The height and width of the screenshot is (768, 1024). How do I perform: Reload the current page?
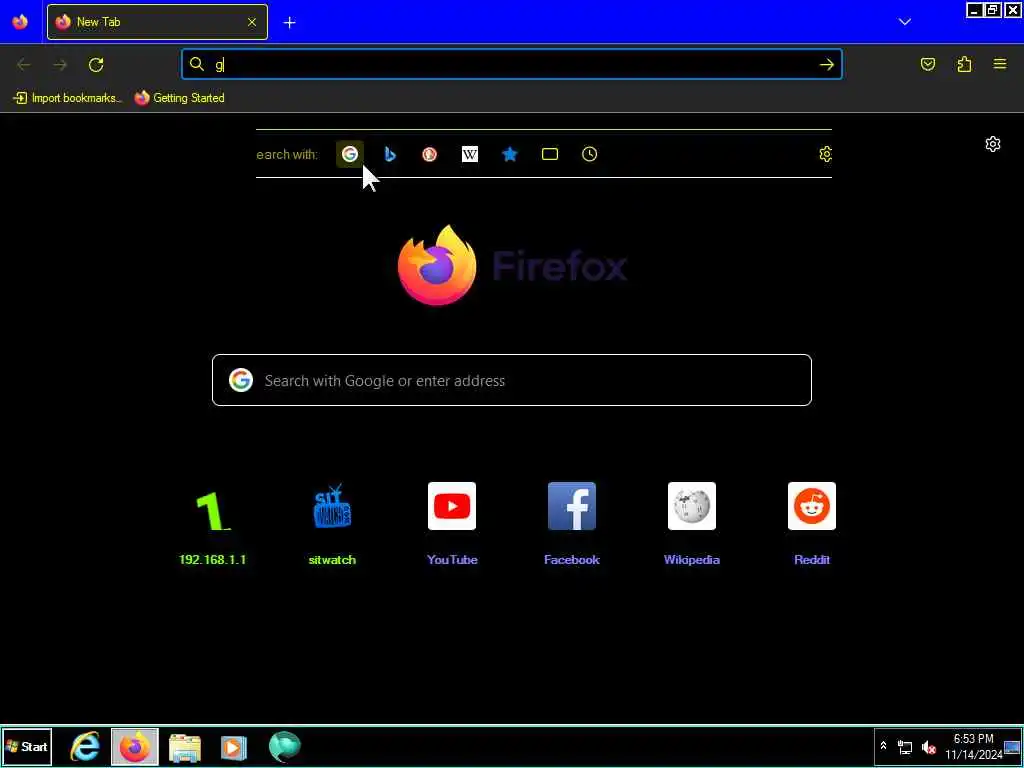(x=96, y=65)
